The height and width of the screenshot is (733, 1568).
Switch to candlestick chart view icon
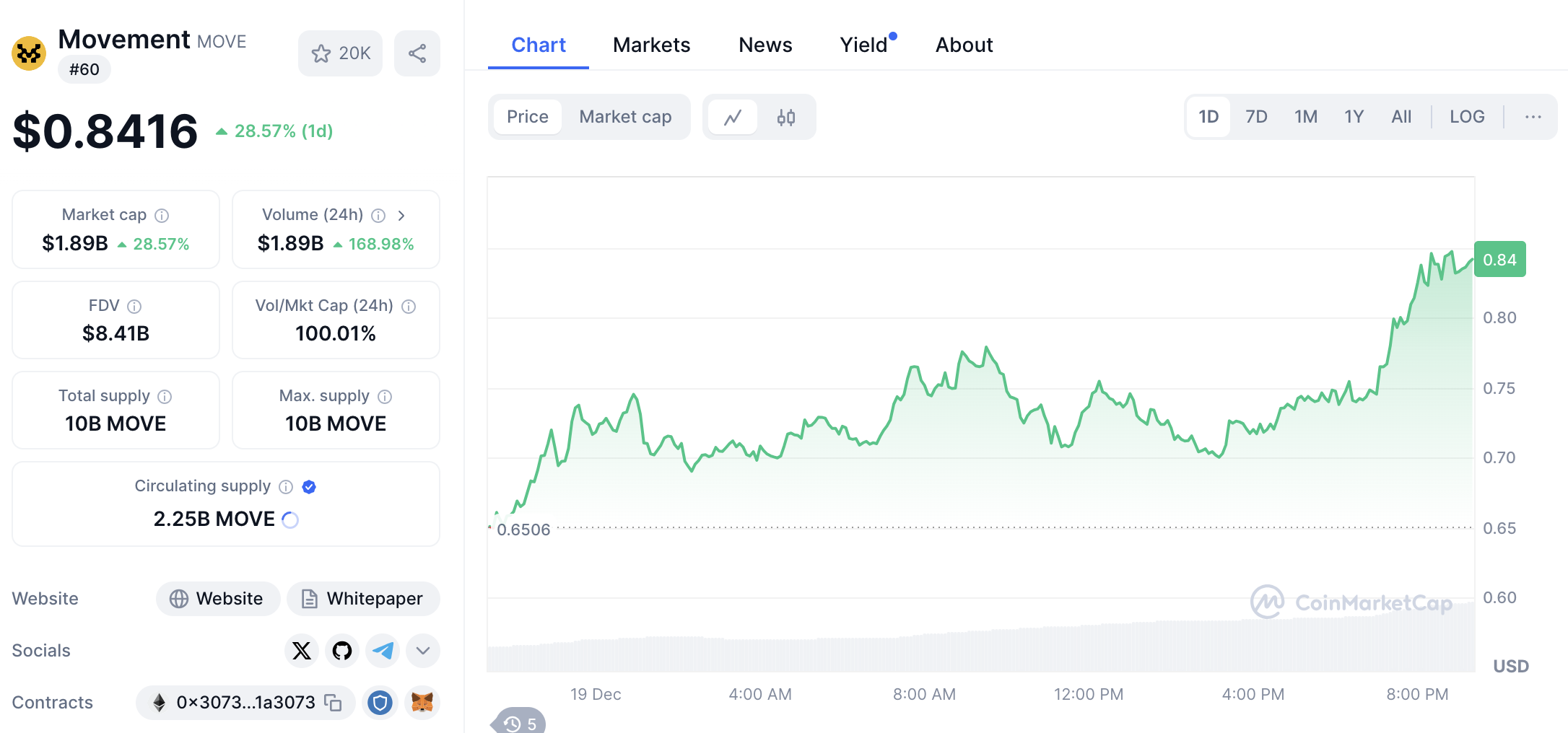[786, 117]
